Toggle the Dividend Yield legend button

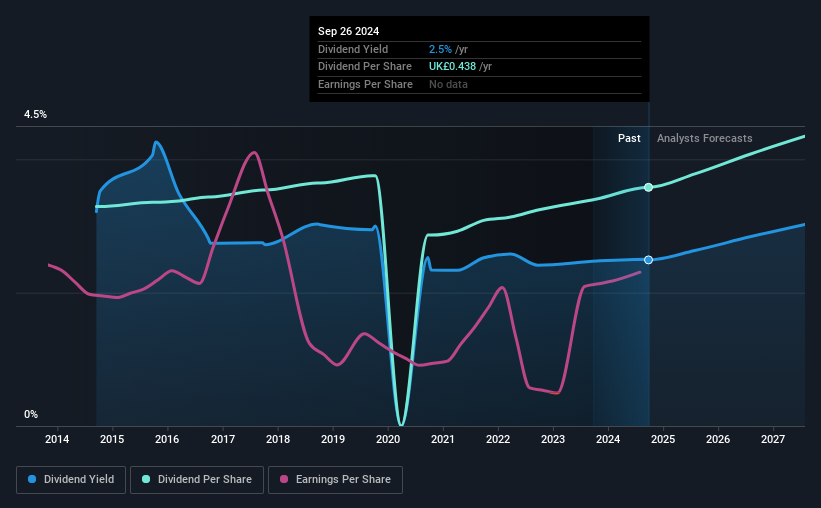pyautogui.click(x=71, y=480)
